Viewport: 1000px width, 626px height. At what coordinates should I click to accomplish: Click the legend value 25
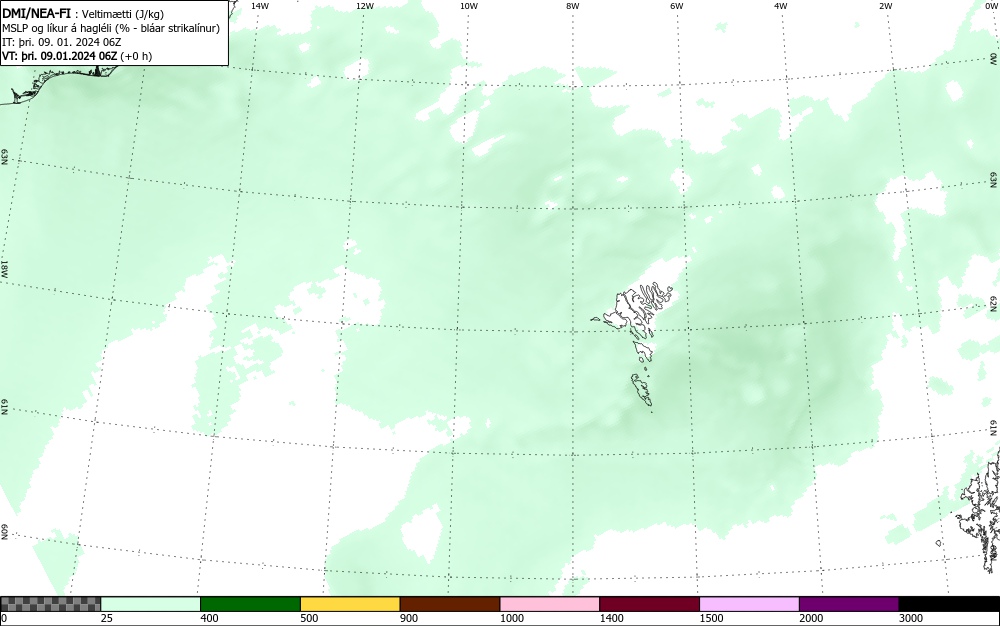tap(107, 618)
